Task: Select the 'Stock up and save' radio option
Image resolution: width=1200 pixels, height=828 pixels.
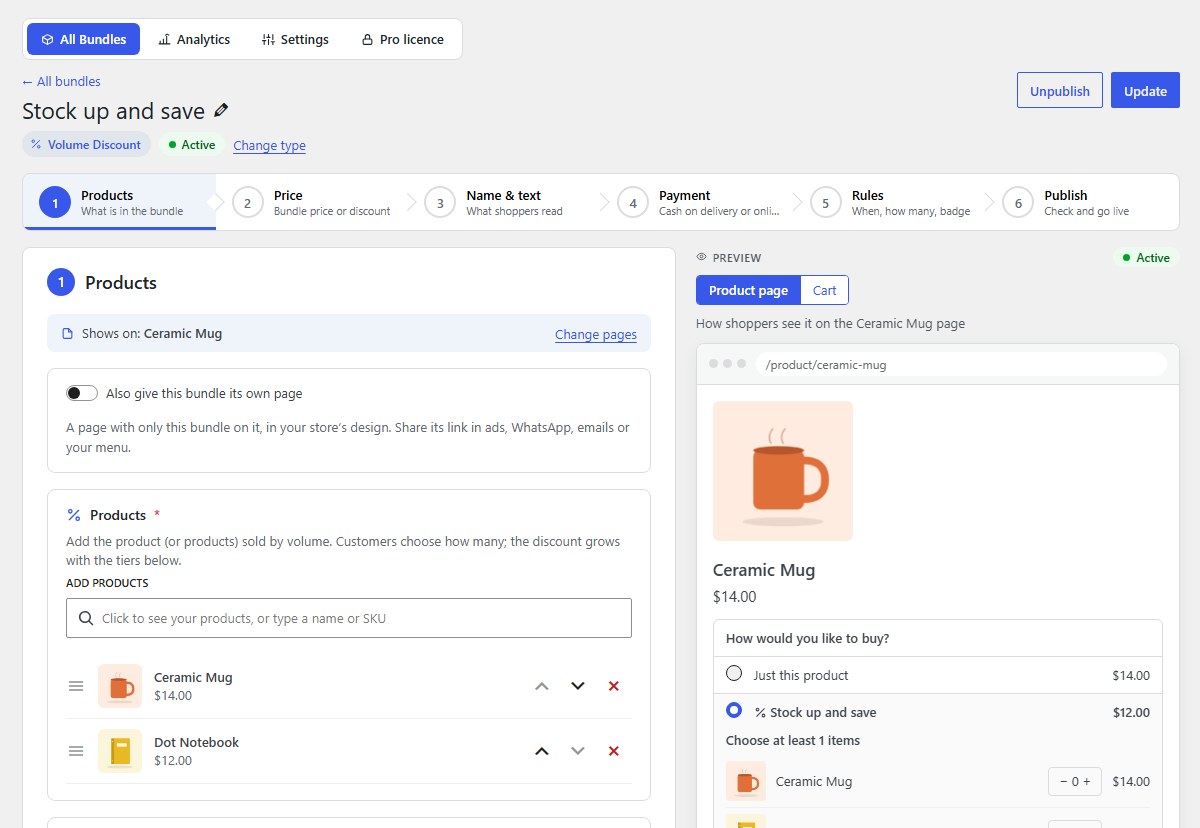Action: pos(734,710)
